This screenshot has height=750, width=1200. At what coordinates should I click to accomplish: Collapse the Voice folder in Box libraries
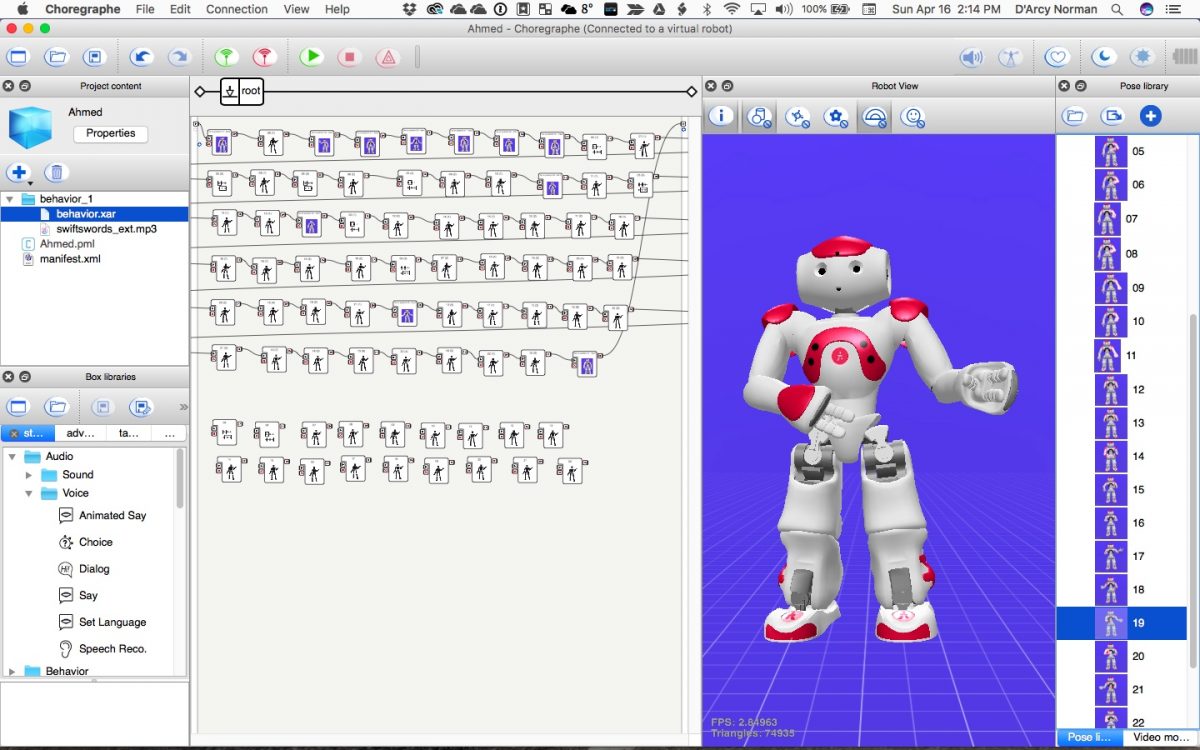click(29, 493)
